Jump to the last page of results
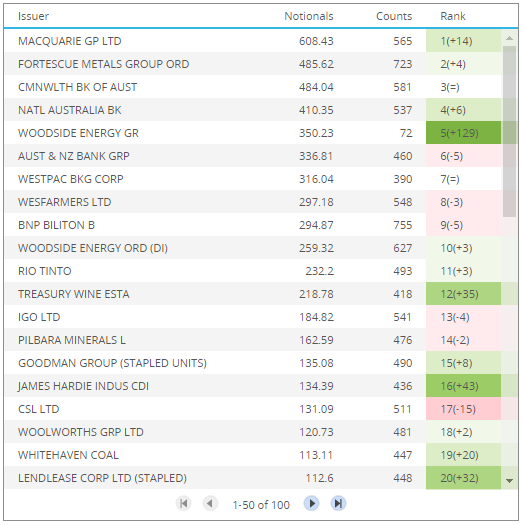This screenshot has width=523, height=525. click(x=338, y=504)
